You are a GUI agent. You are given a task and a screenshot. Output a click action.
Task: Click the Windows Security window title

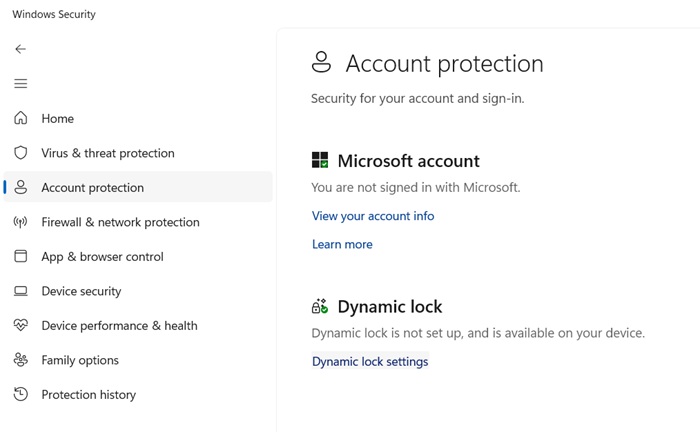click(x=54, y=14)
